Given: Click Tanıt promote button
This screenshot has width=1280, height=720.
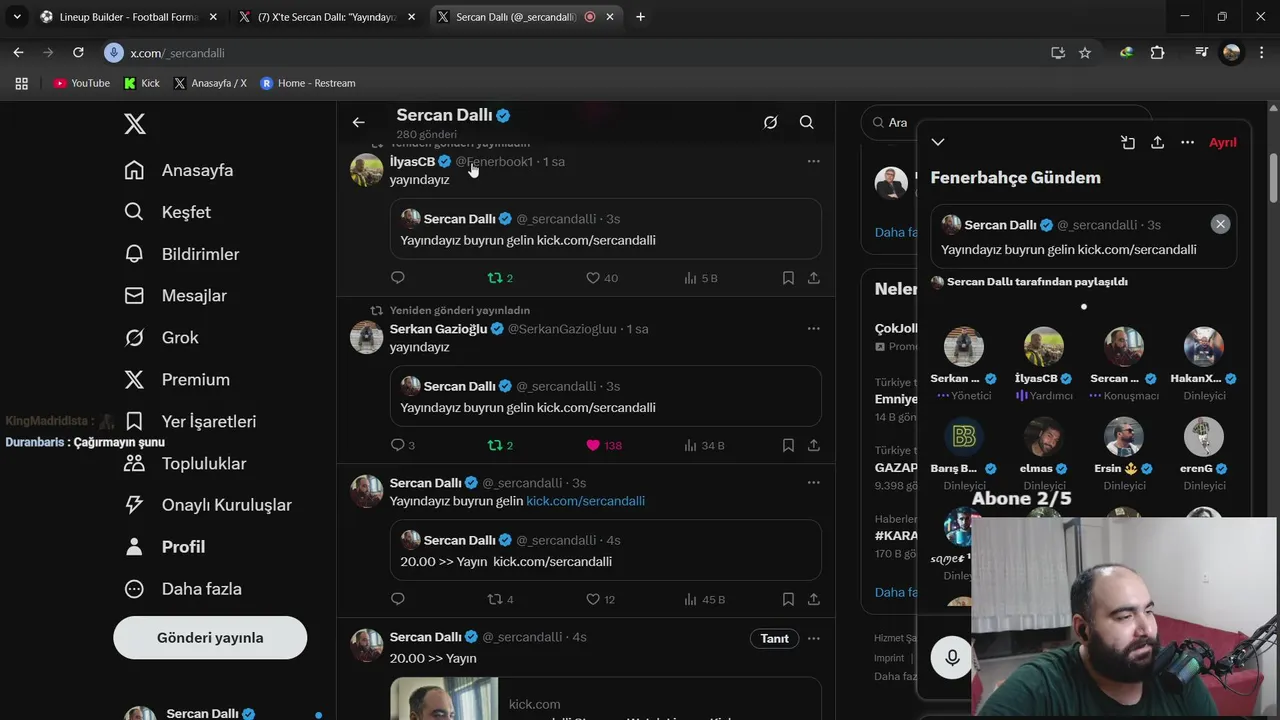Looking at the screenshot, I should (774, 638).
